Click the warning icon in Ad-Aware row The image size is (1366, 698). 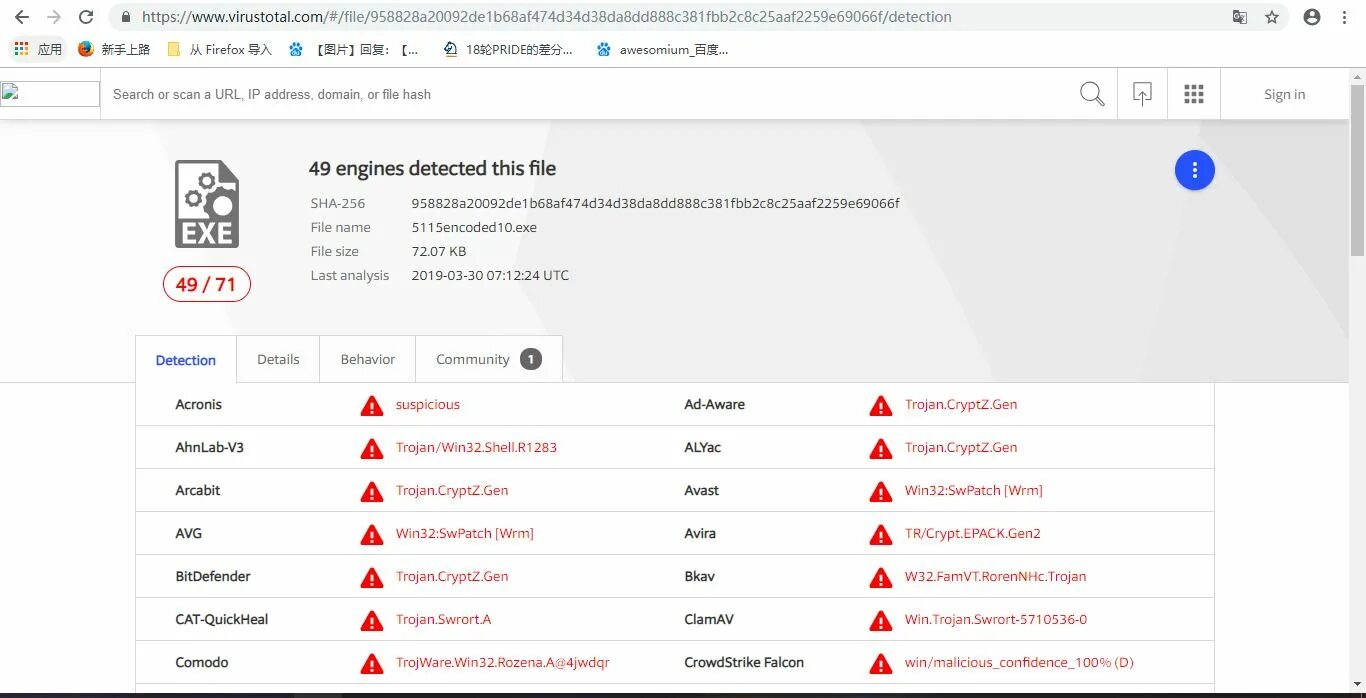[881, 405]
